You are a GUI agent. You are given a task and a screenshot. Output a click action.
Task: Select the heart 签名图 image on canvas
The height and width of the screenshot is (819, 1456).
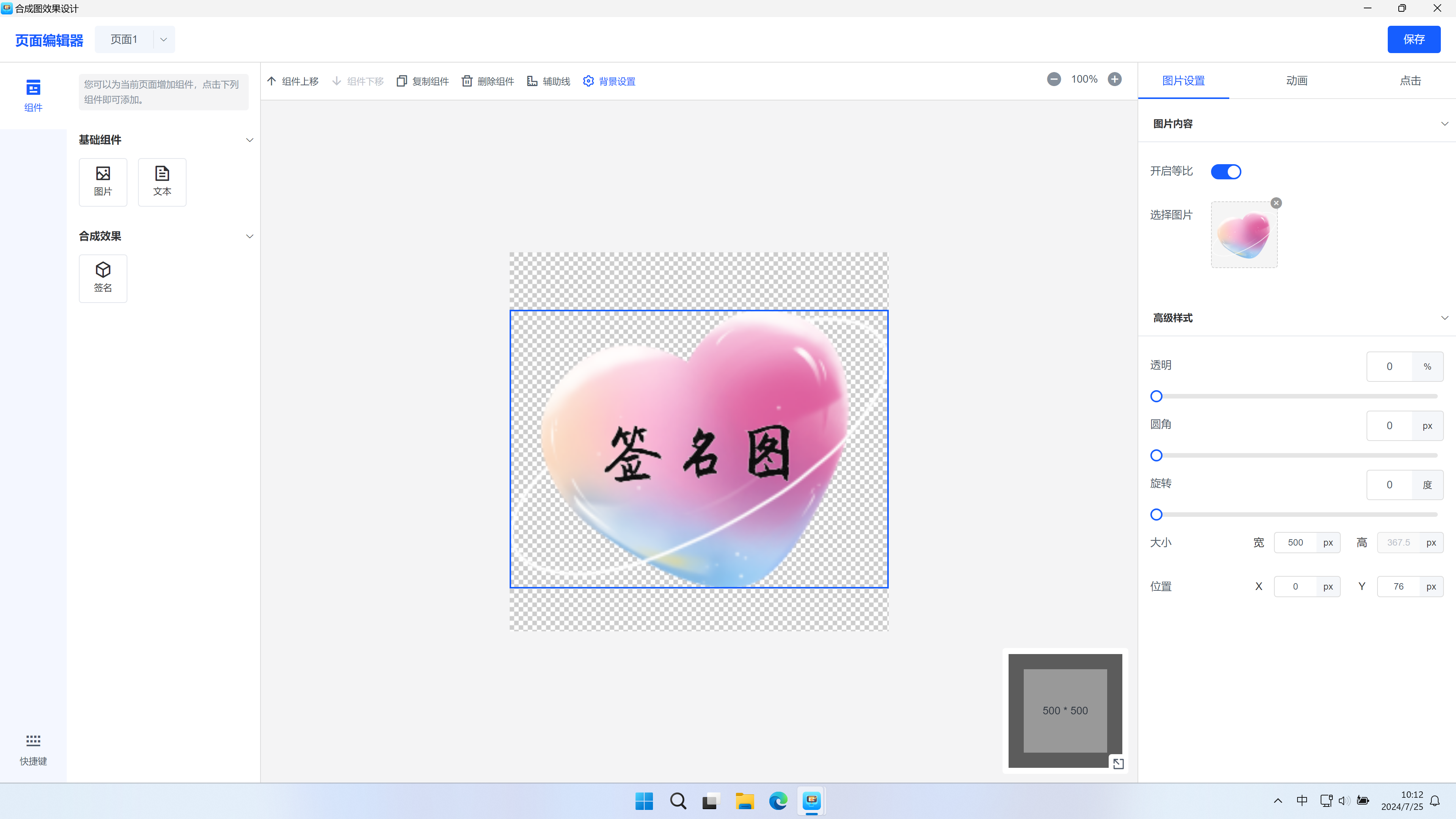698,449
